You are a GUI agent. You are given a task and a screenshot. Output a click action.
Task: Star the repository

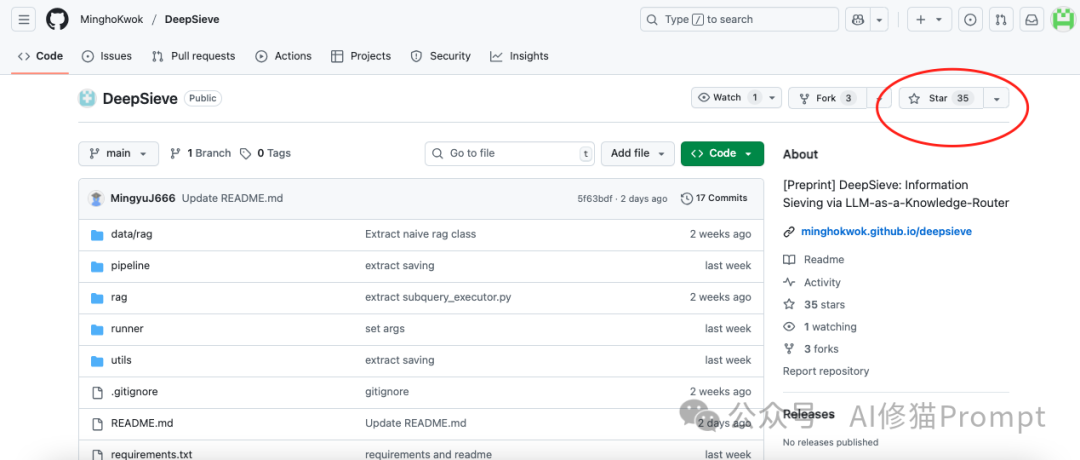click(941, 98)
